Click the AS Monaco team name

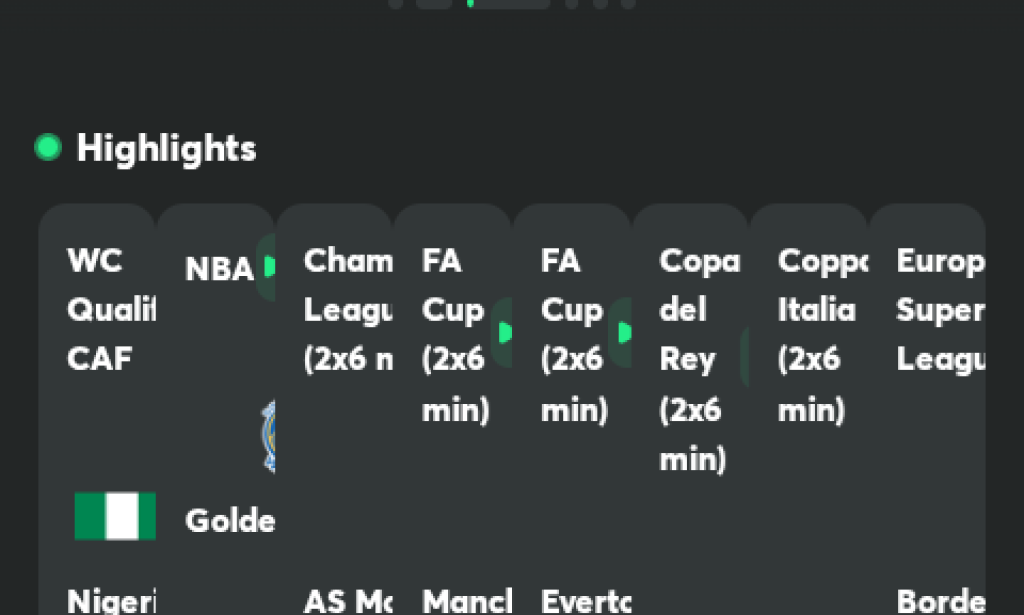click(x=348, y=601)
